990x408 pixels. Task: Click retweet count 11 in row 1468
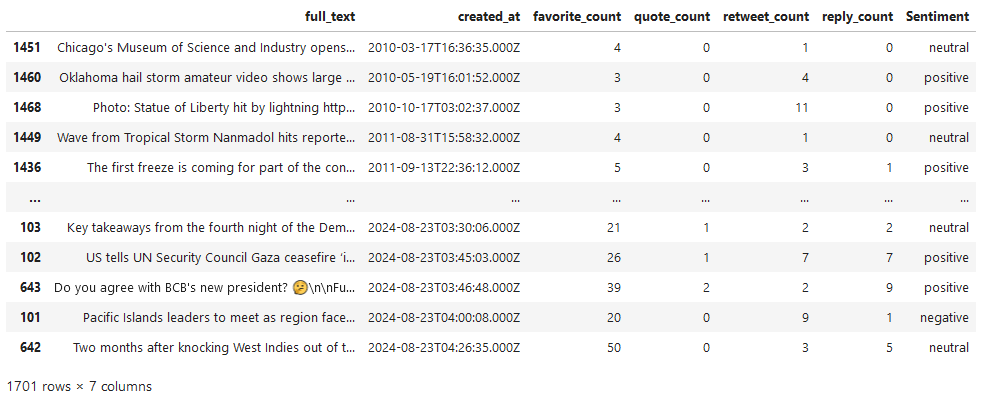[802, 107]
